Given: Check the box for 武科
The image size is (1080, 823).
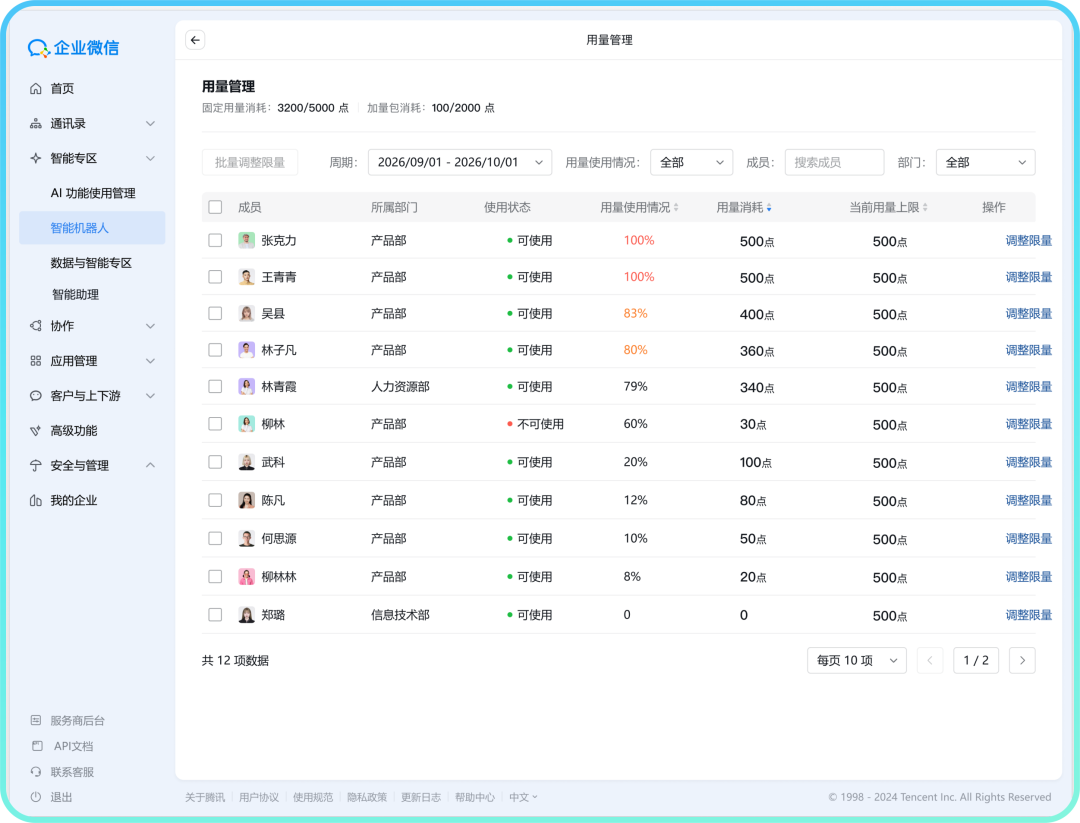Looking at the screenshot, I should [216, 462].
